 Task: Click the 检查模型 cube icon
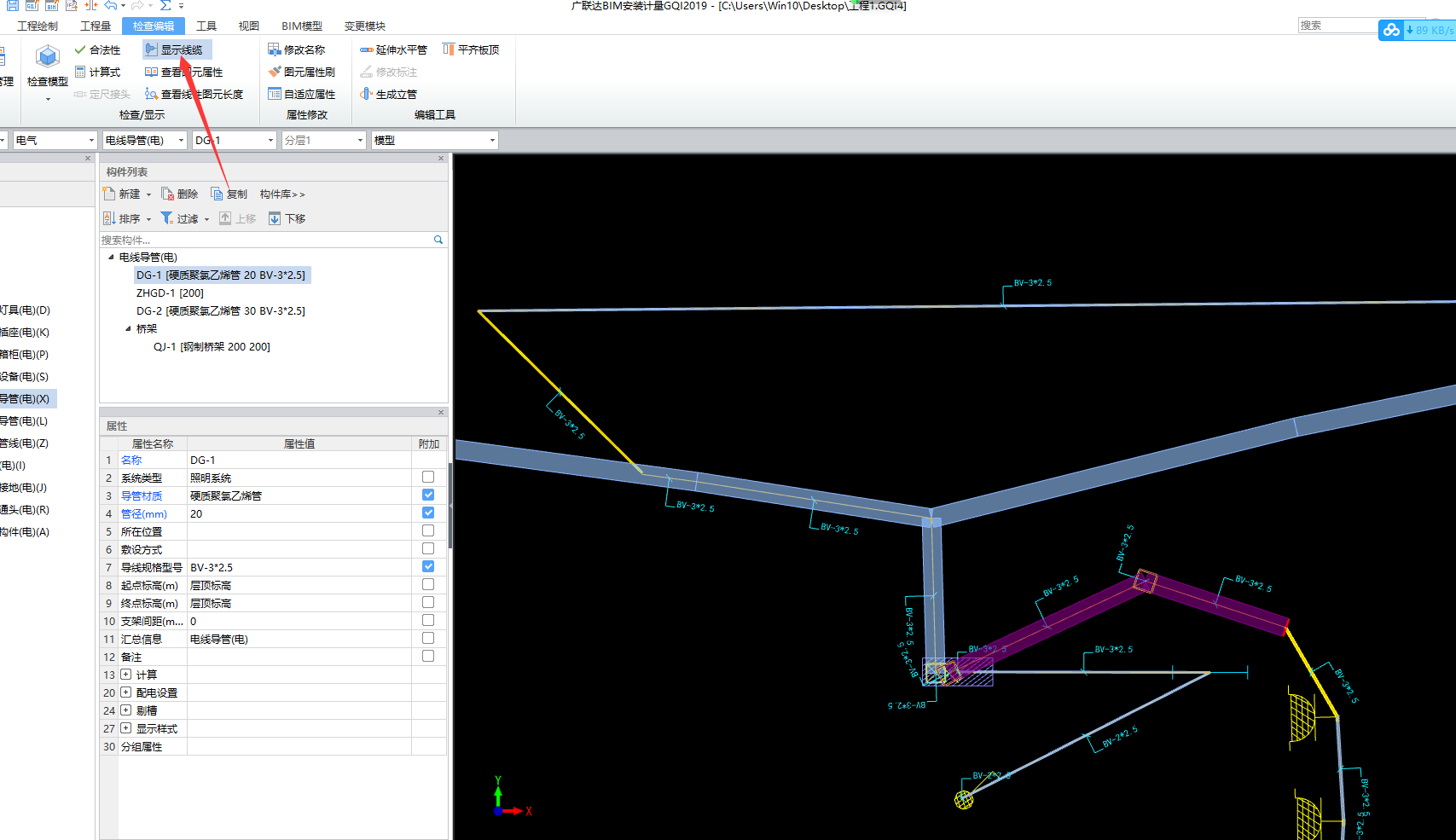coord(48,57)
